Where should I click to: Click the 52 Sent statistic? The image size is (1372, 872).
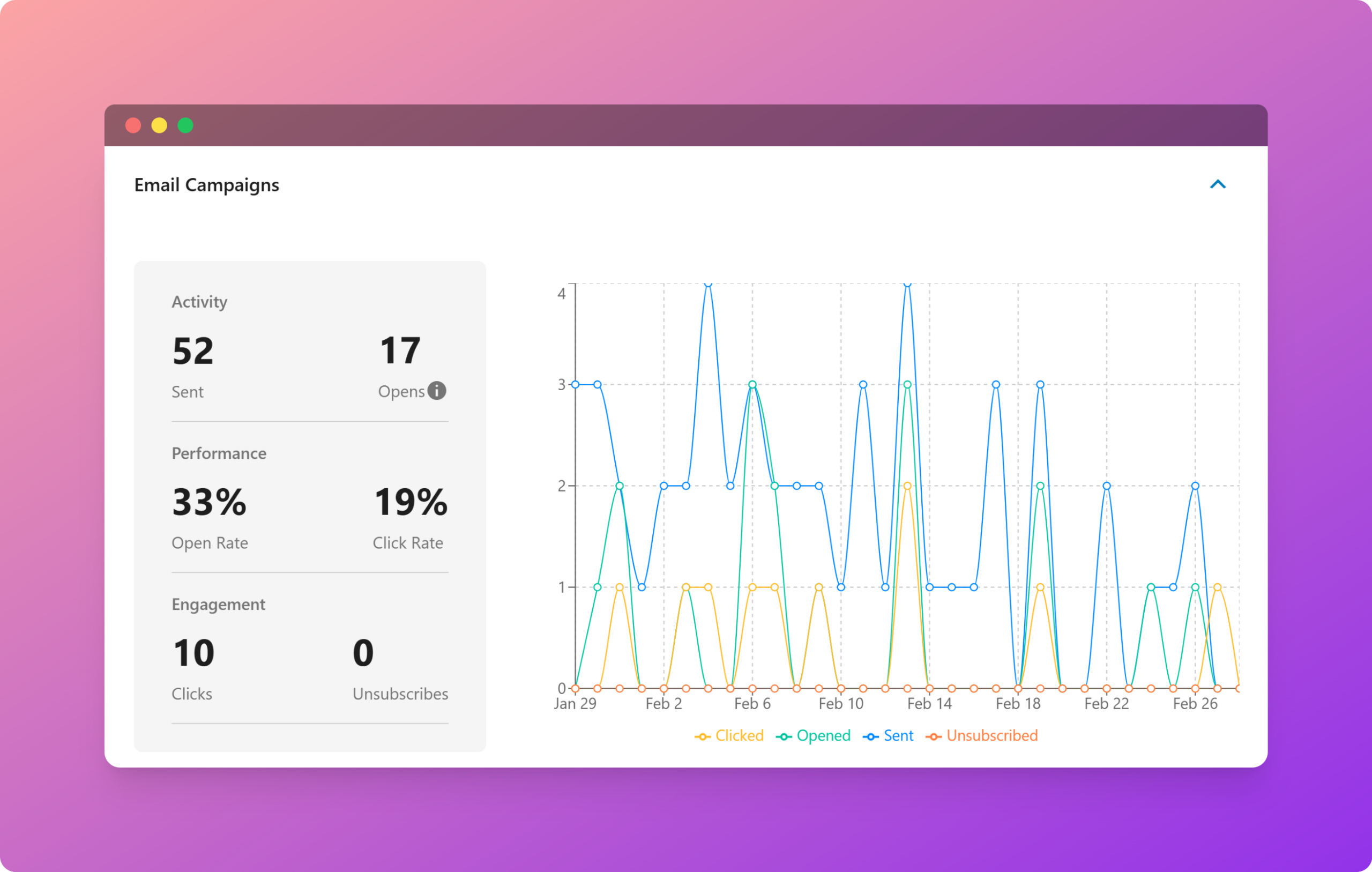click(192, 351)
